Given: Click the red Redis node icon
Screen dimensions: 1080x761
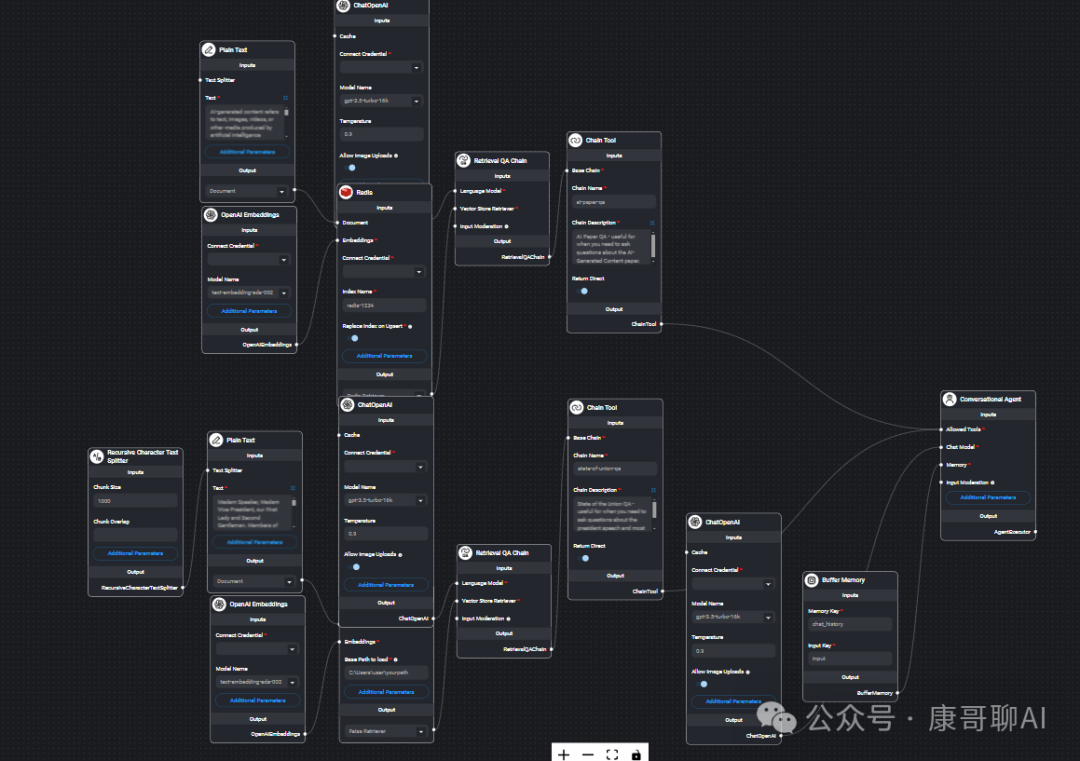Looking at the screenshot, I should [346, 192].
